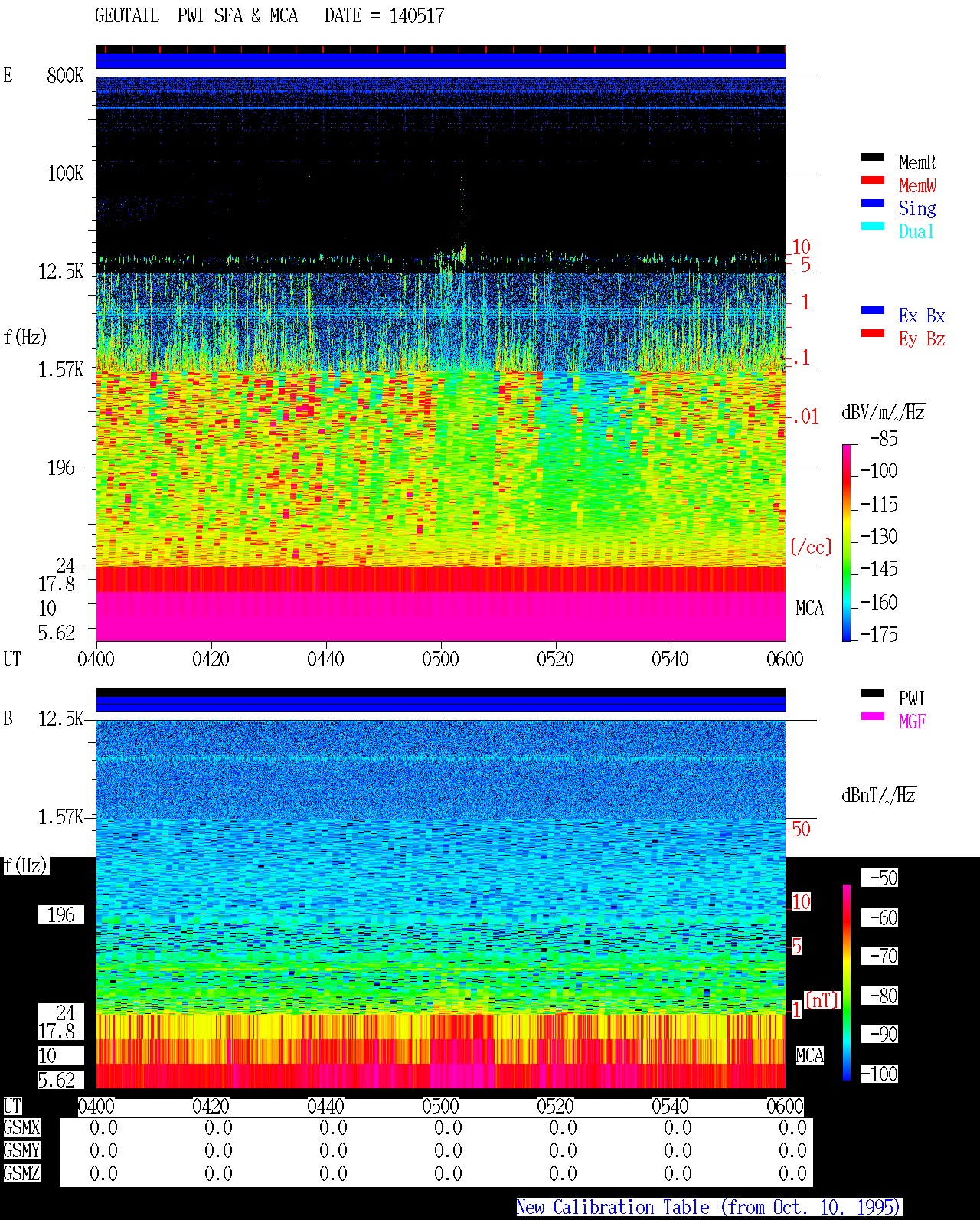This screenshot has width=980, height=1220.
Task: Click the 0500 tick on the upper time axis
Action: [x=440, y=659]
